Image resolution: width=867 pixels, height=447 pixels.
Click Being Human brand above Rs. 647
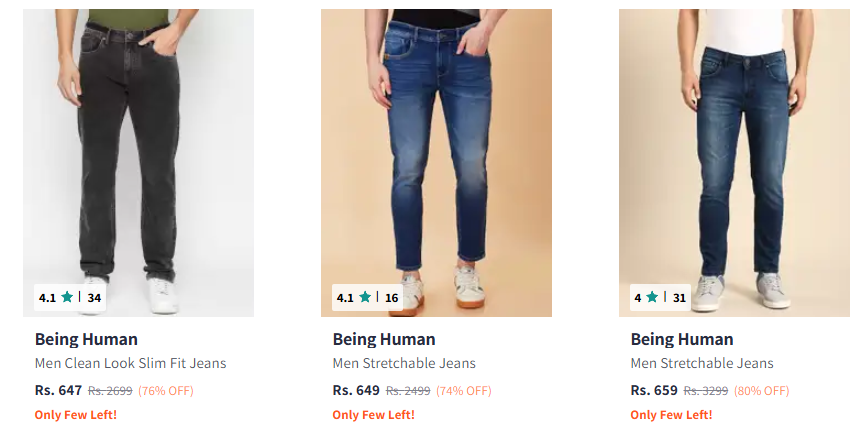pos(86,339)
